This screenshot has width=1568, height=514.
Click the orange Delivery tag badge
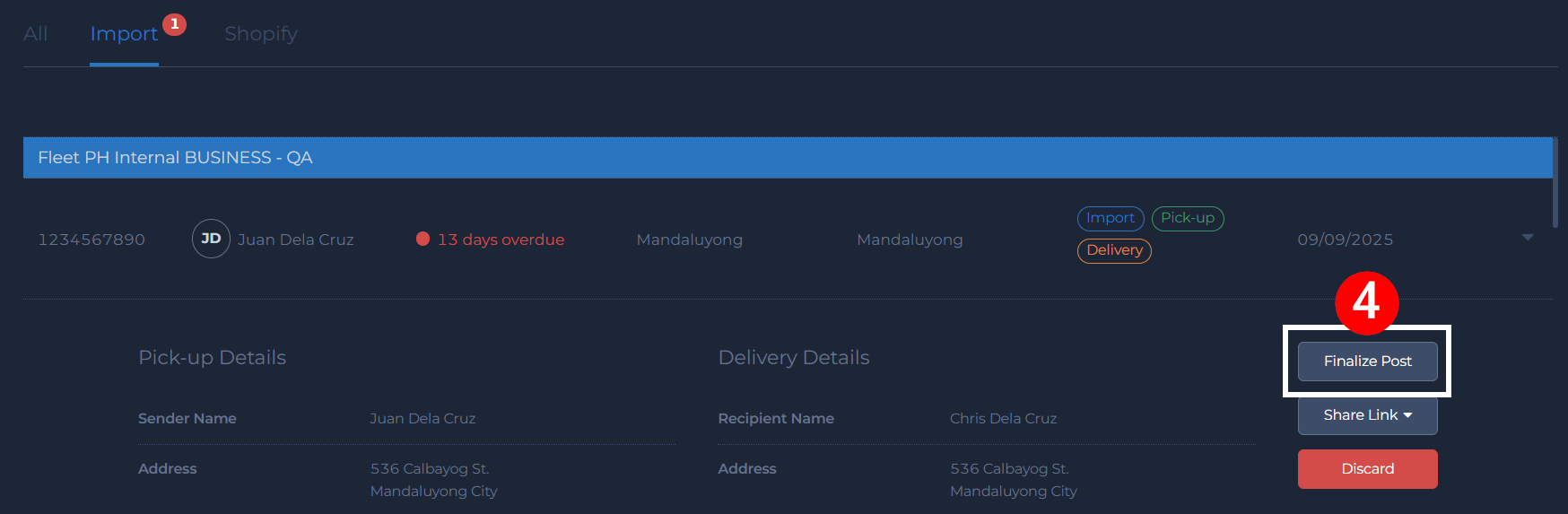click(x=1114, y=250)
